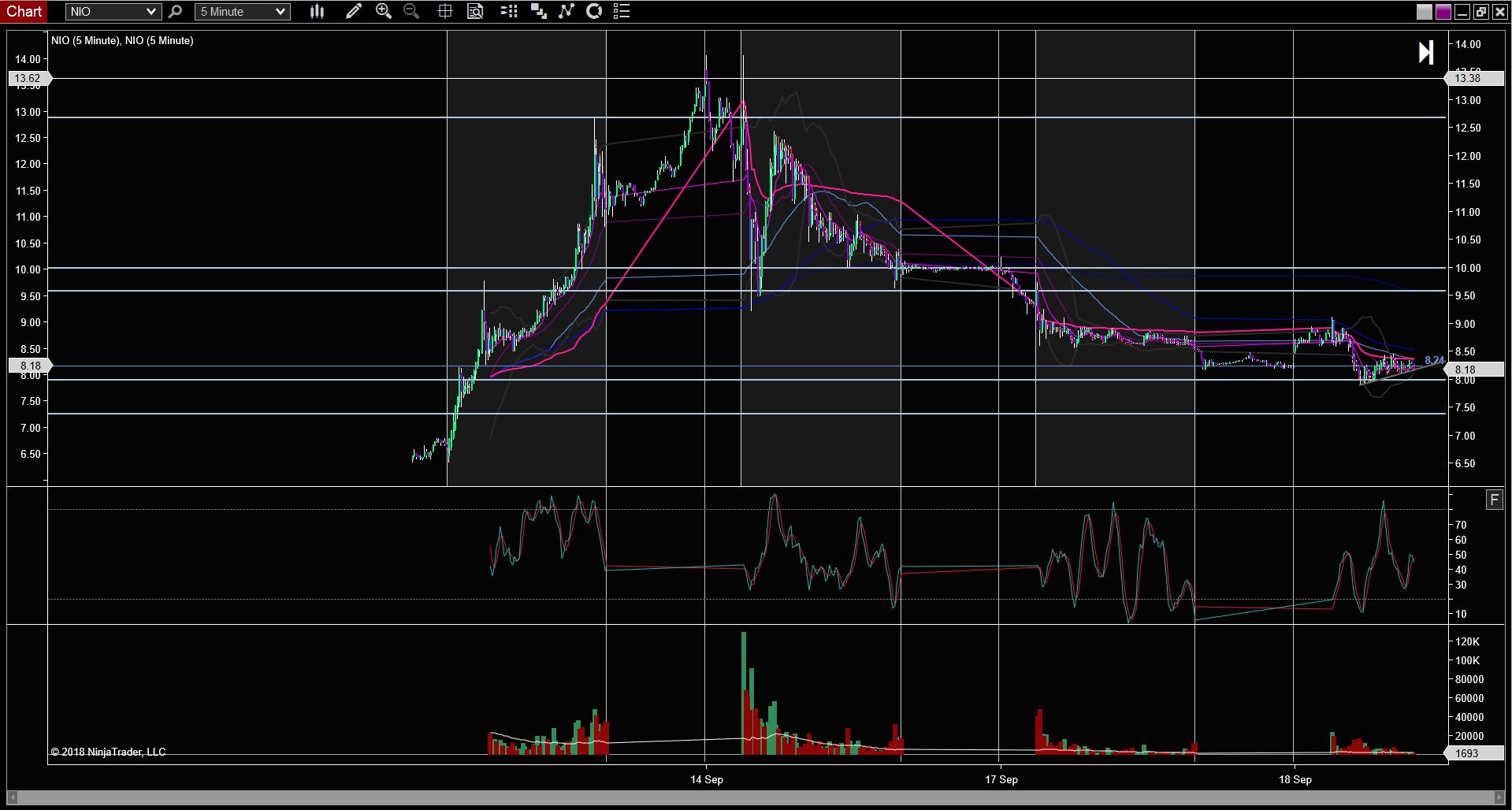The width and height of the screenshot is (1512, 810).
Task: Open the strategies circular icon
Action: tap(595, 11)
